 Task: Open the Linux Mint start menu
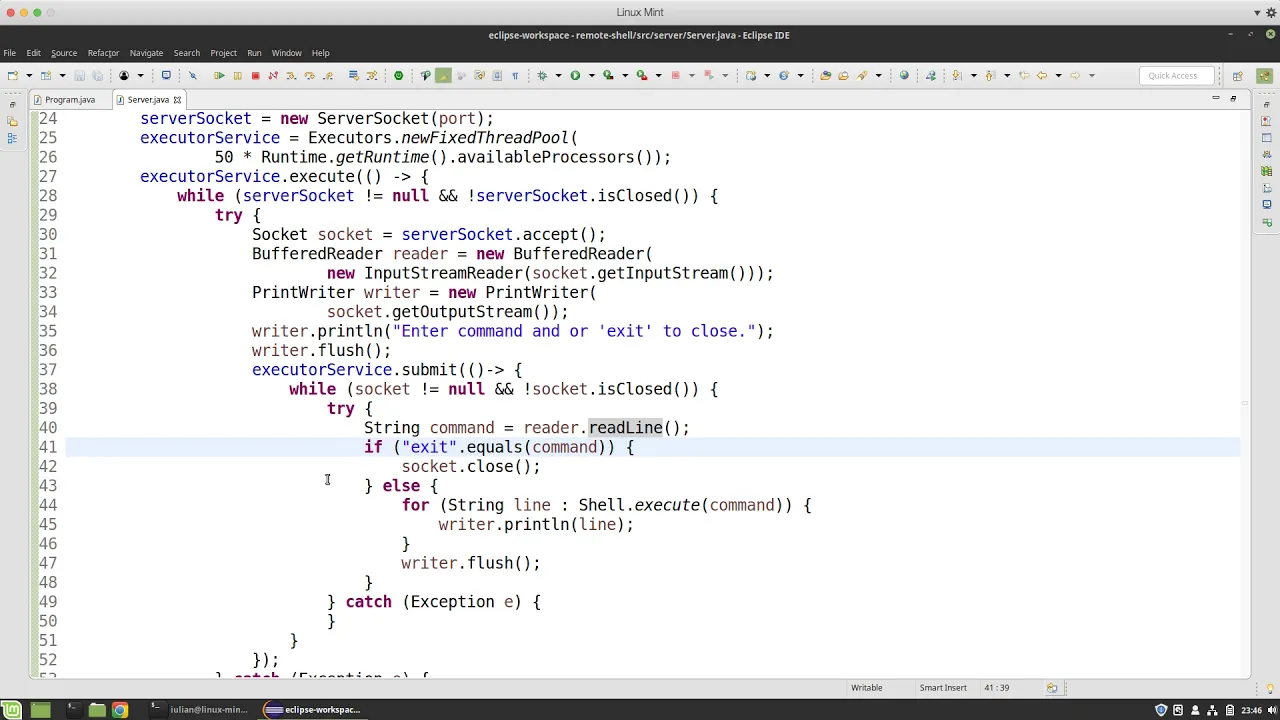click(x=13, y=710)
